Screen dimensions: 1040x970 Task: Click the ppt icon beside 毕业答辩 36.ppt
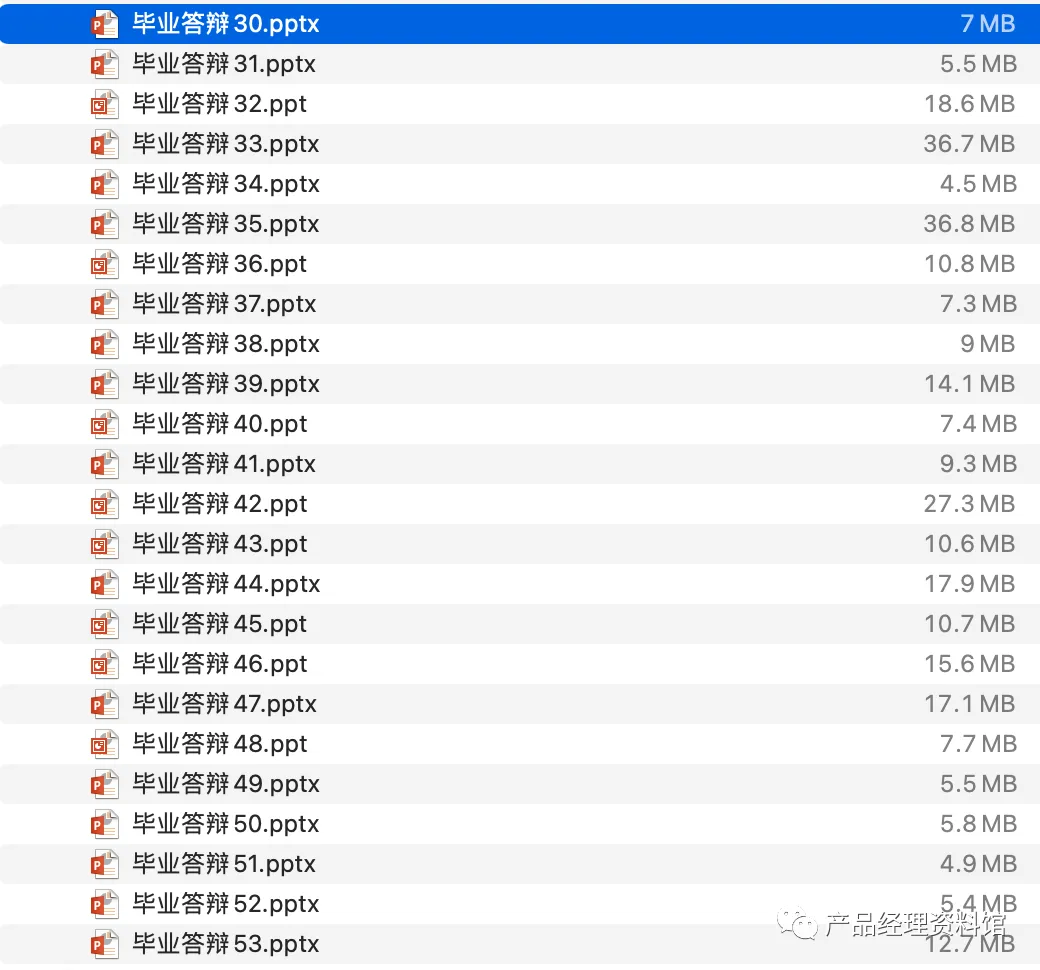click(x=105, y=264)
